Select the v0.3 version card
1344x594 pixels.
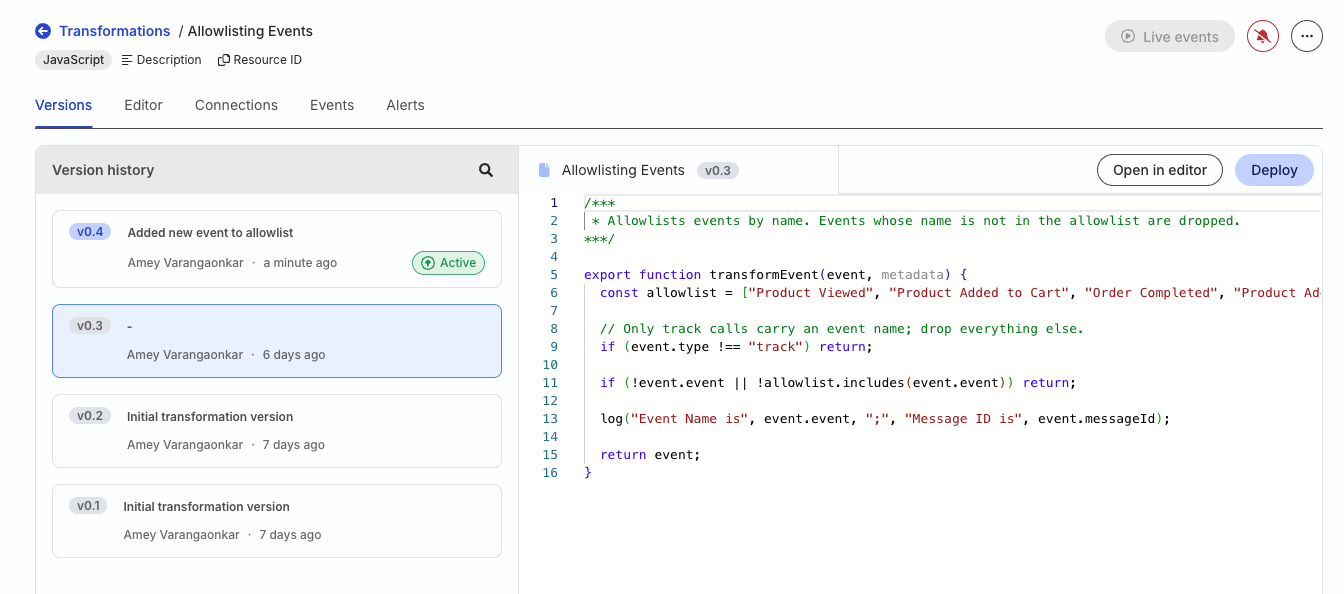tap(277, 341)
